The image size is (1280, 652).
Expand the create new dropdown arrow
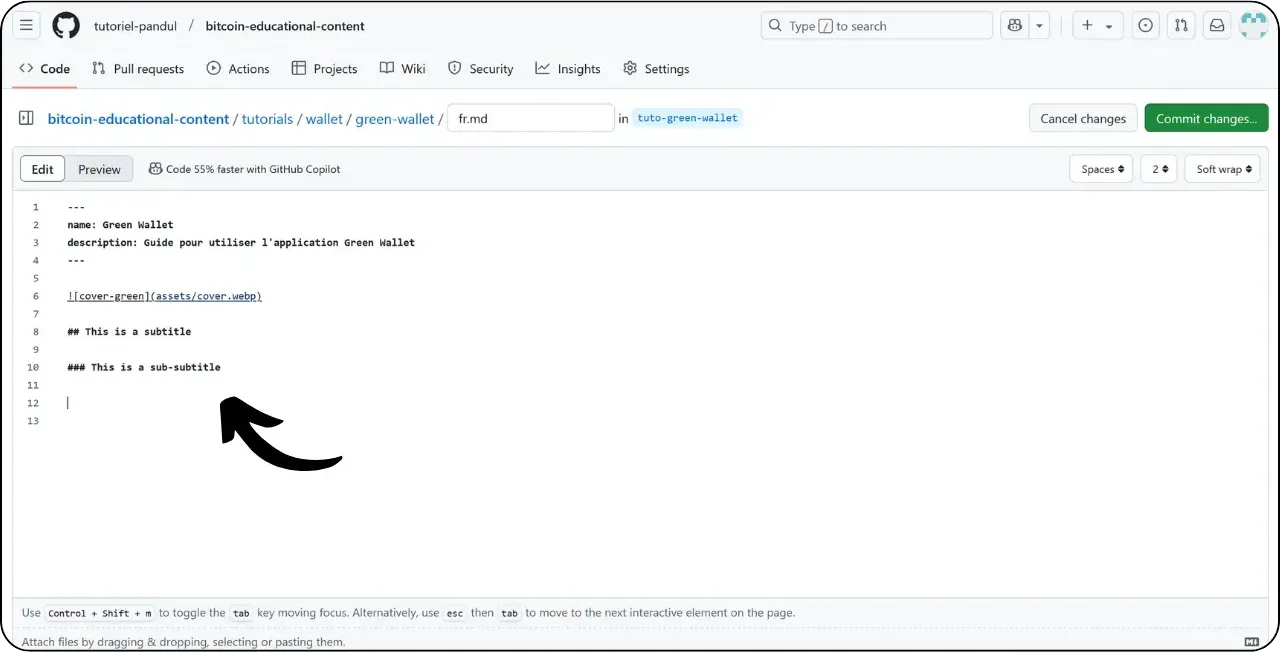1109,25
